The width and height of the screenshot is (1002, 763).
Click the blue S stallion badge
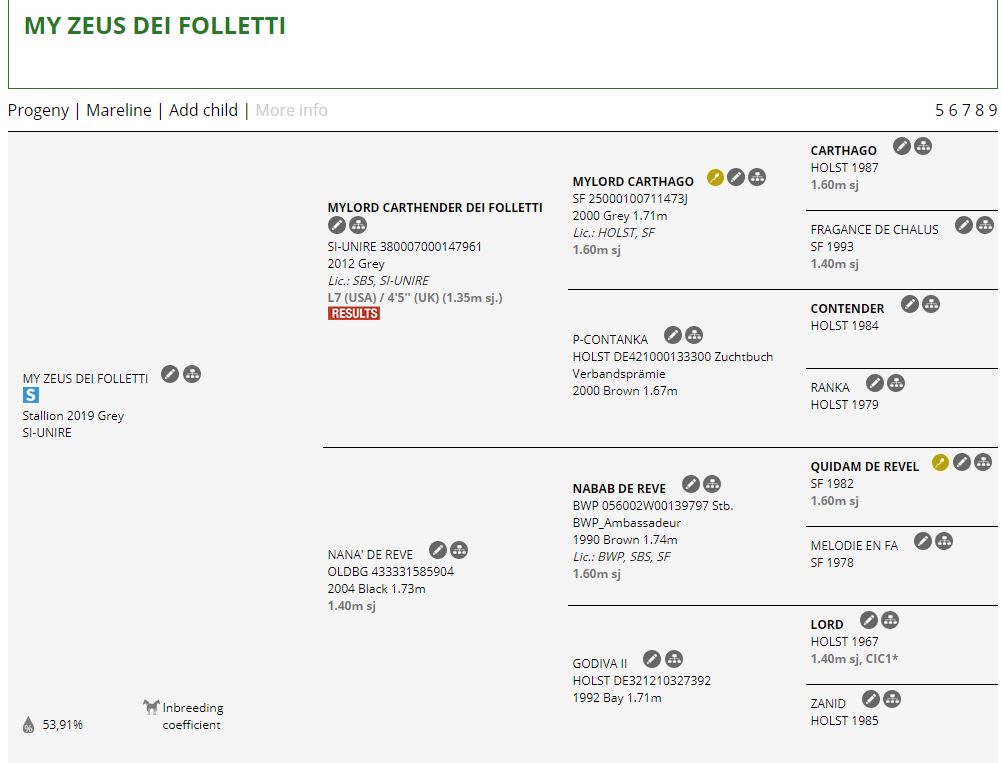click(x=31, y=395)
